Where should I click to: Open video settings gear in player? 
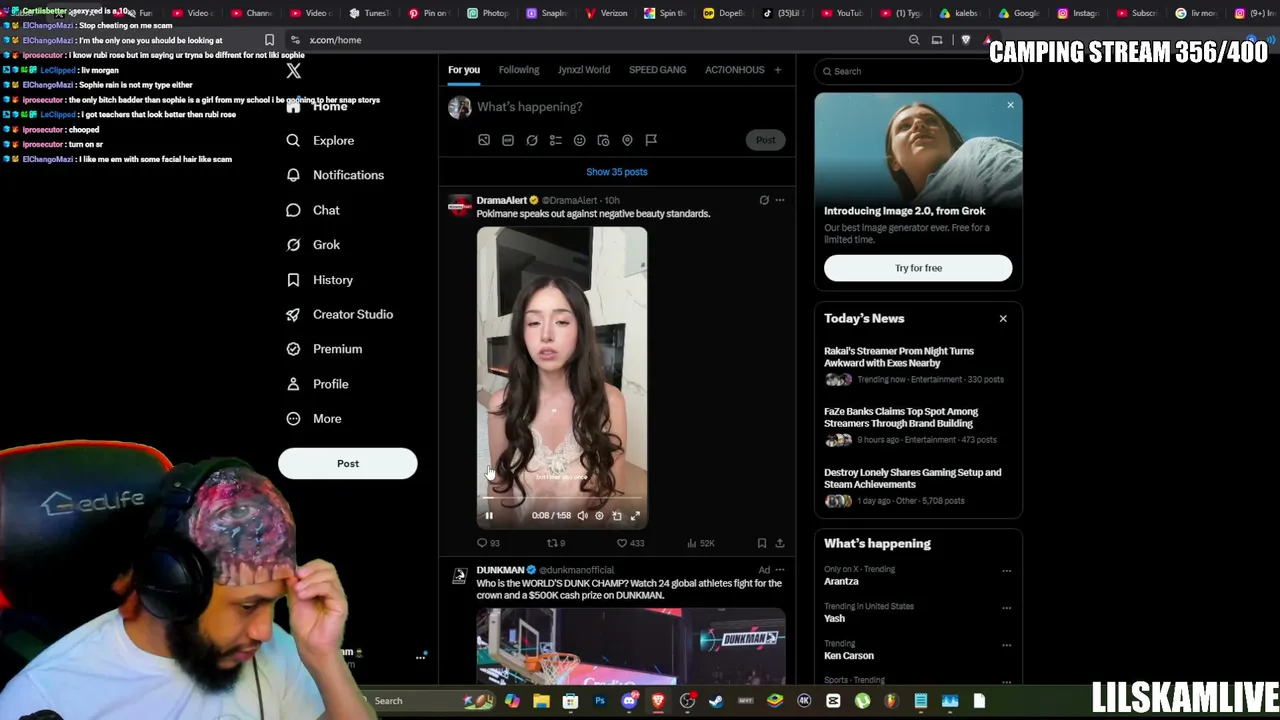599,516
